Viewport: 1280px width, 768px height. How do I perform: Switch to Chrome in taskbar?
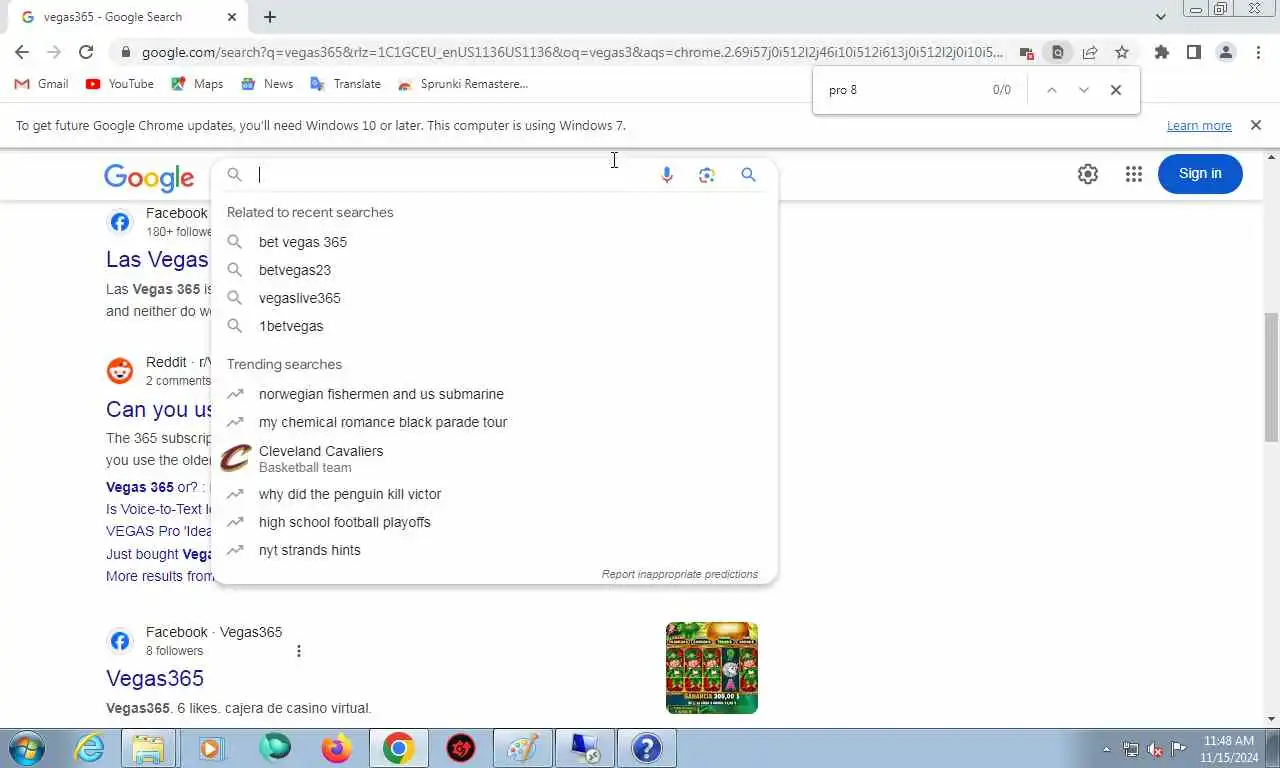pyautogui.click(x=398, y=748)
